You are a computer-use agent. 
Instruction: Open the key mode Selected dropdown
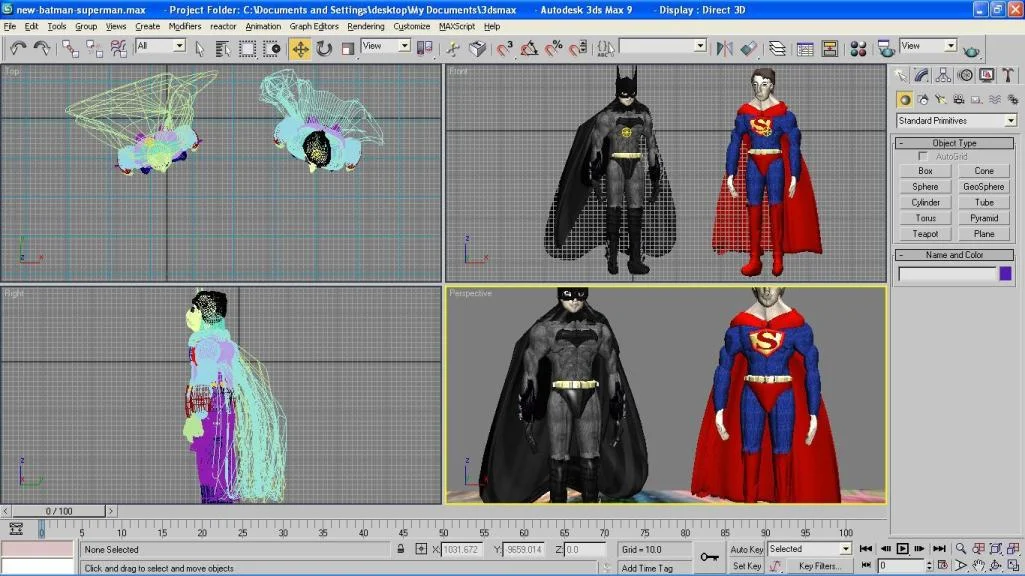(x=809, y=549)
